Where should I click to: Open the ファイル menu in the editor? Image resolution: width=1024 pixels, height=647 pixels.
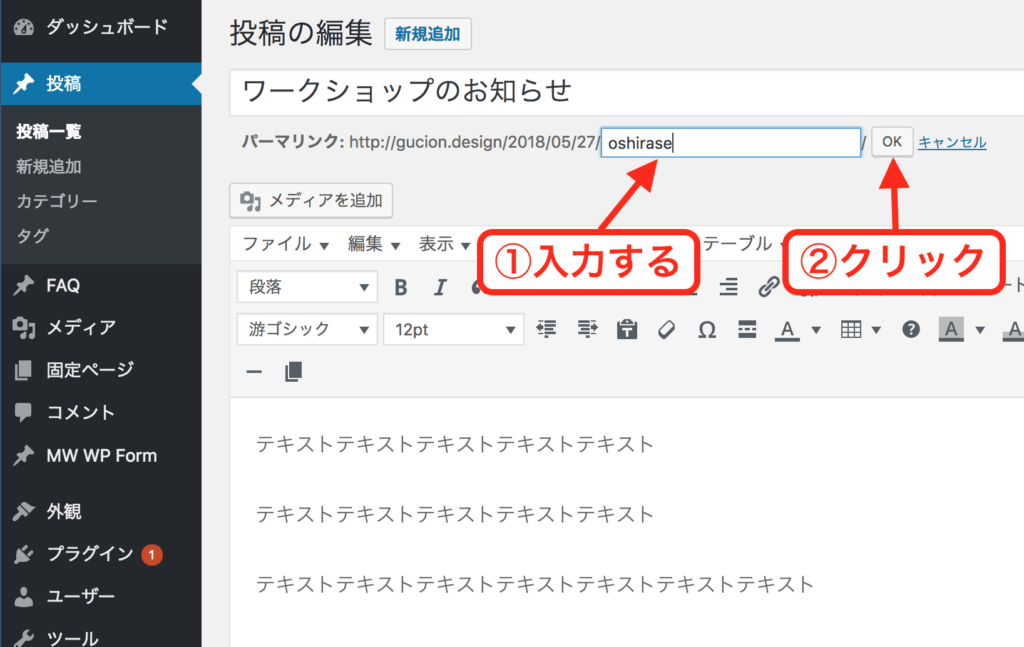[x=285, y=244]
